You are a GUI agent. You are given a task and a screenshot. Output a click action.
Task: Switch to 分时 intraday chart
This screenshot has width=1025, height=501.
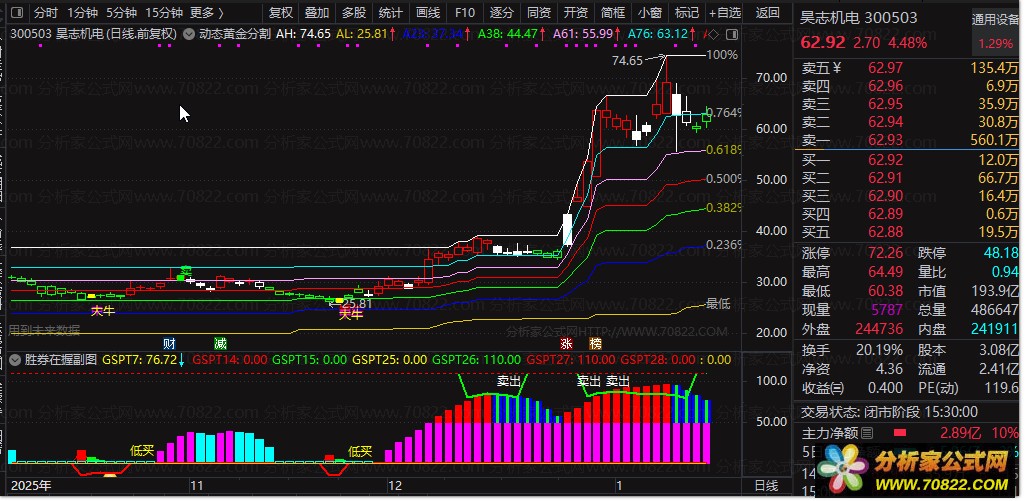(46, 12)
